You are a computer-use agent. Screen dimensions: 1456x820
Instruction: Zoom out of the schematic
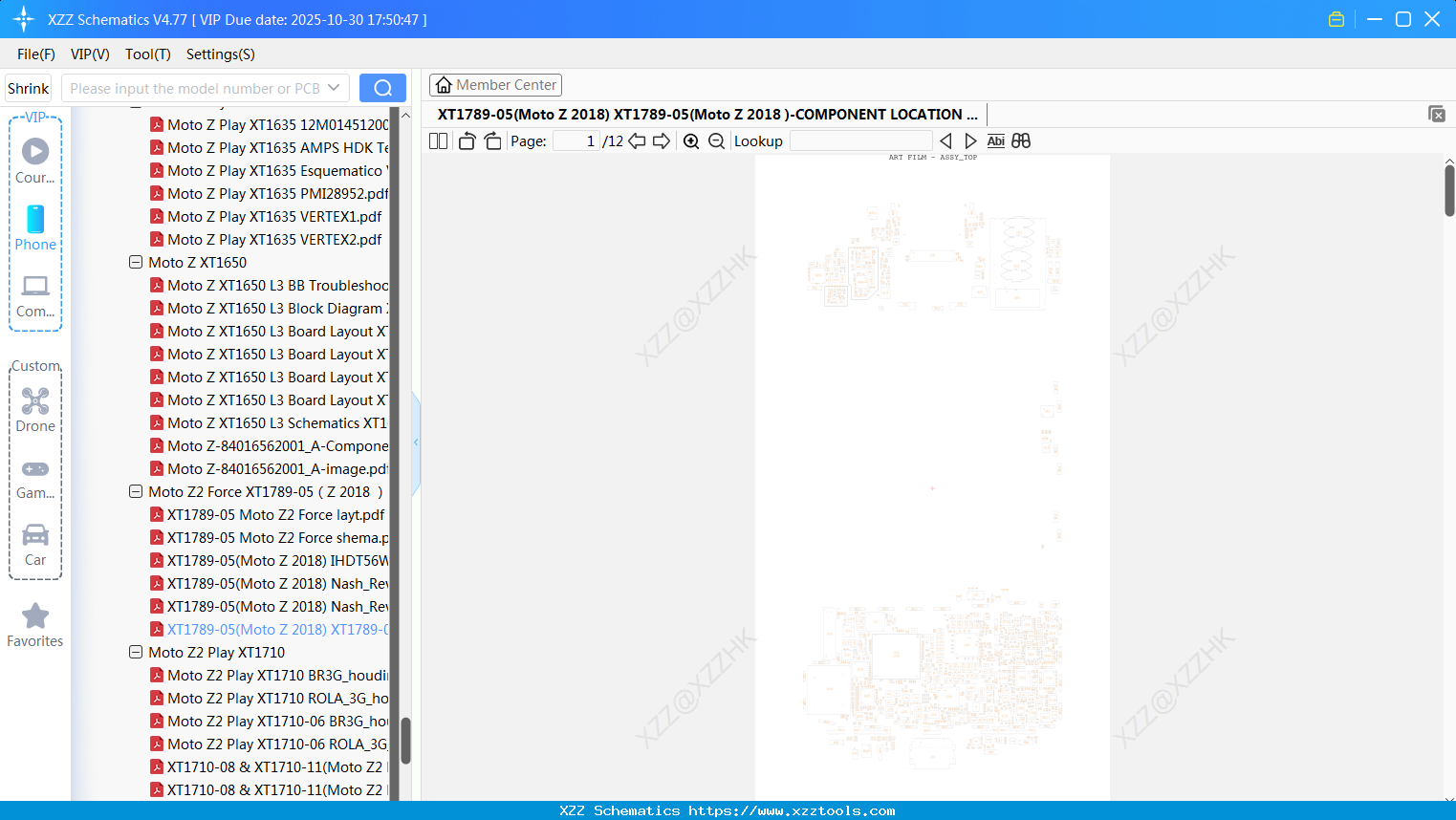(716, 141)
